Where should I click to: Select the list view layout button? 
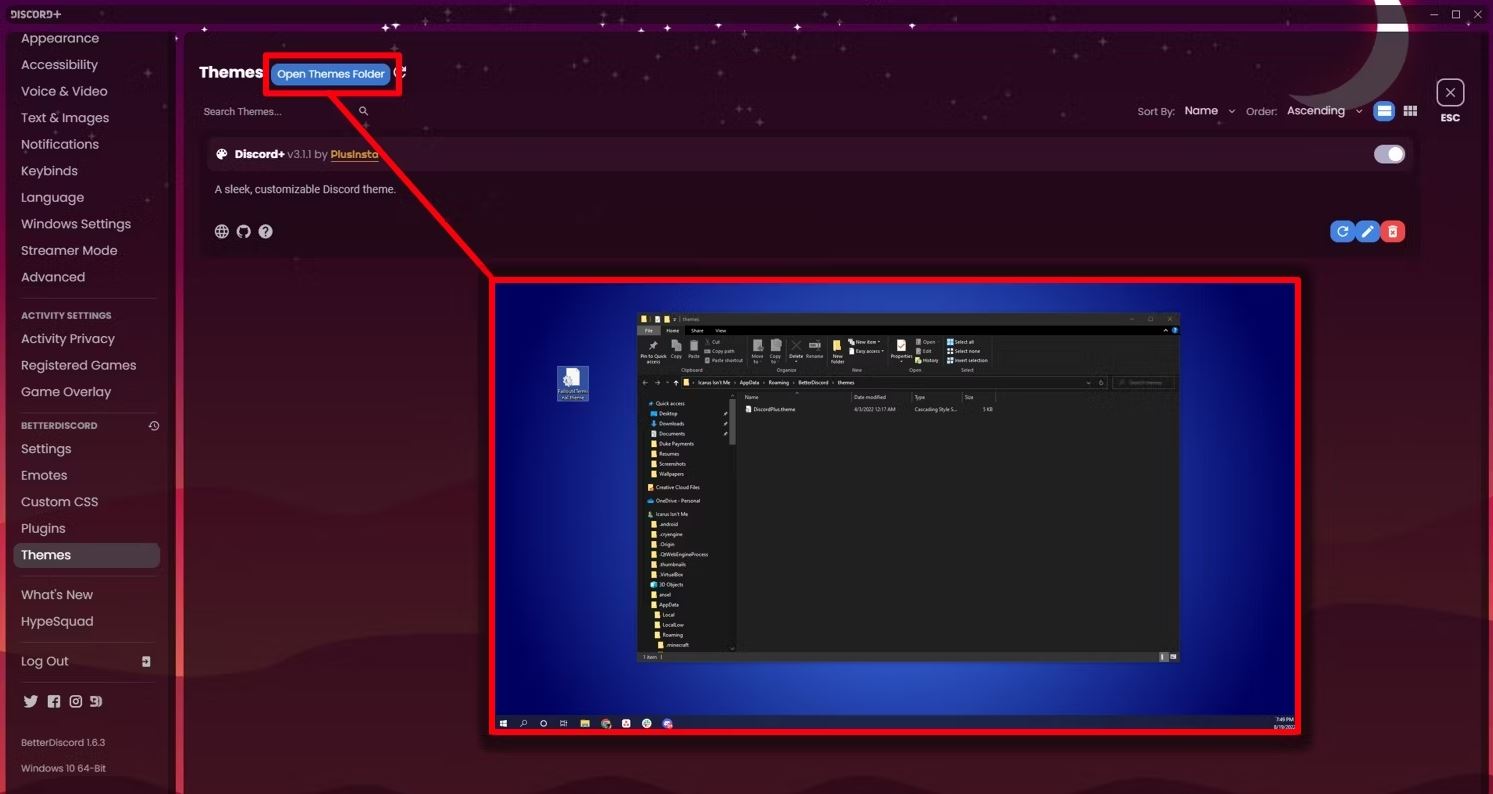pyautogui.click(x=1384, y=111)
